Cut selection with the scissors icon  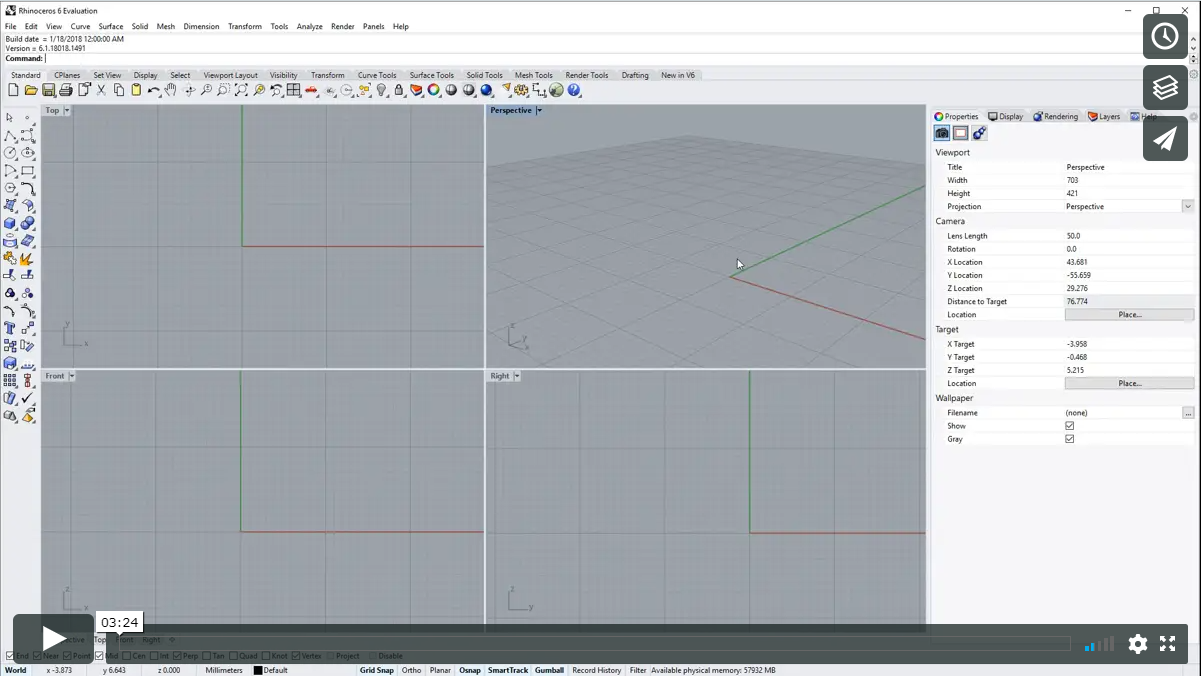[101, 90]
